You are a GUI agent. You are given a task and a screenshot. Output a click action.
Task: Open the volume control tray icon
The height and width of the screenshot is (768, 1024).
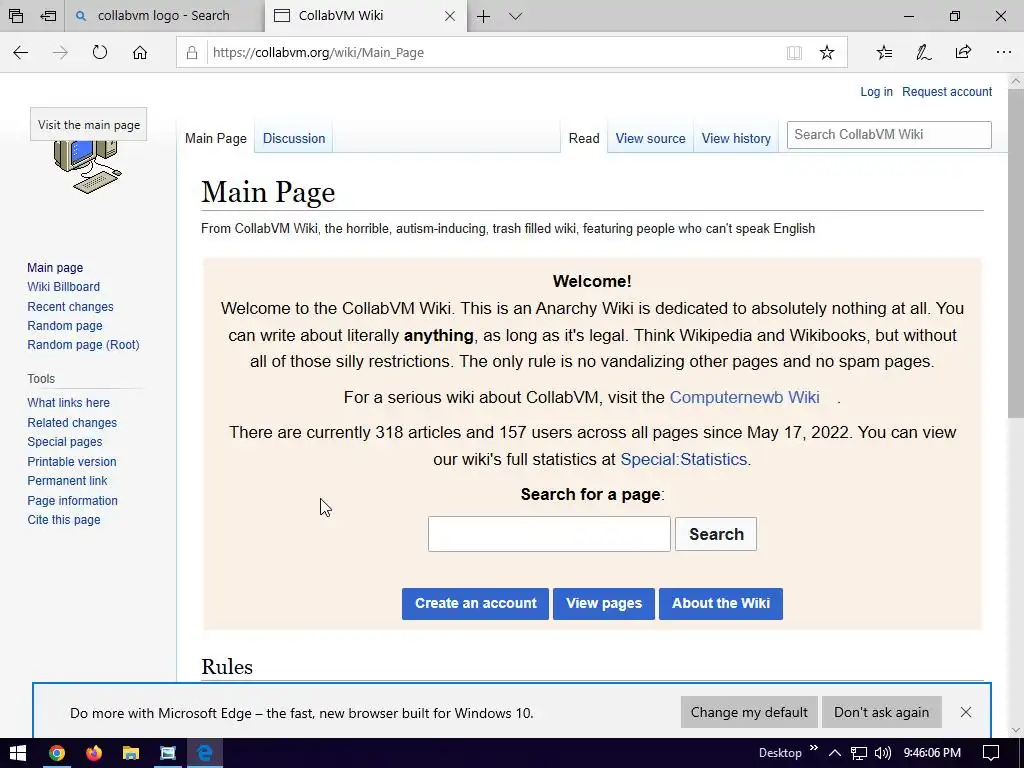click(x=882, y=753)
